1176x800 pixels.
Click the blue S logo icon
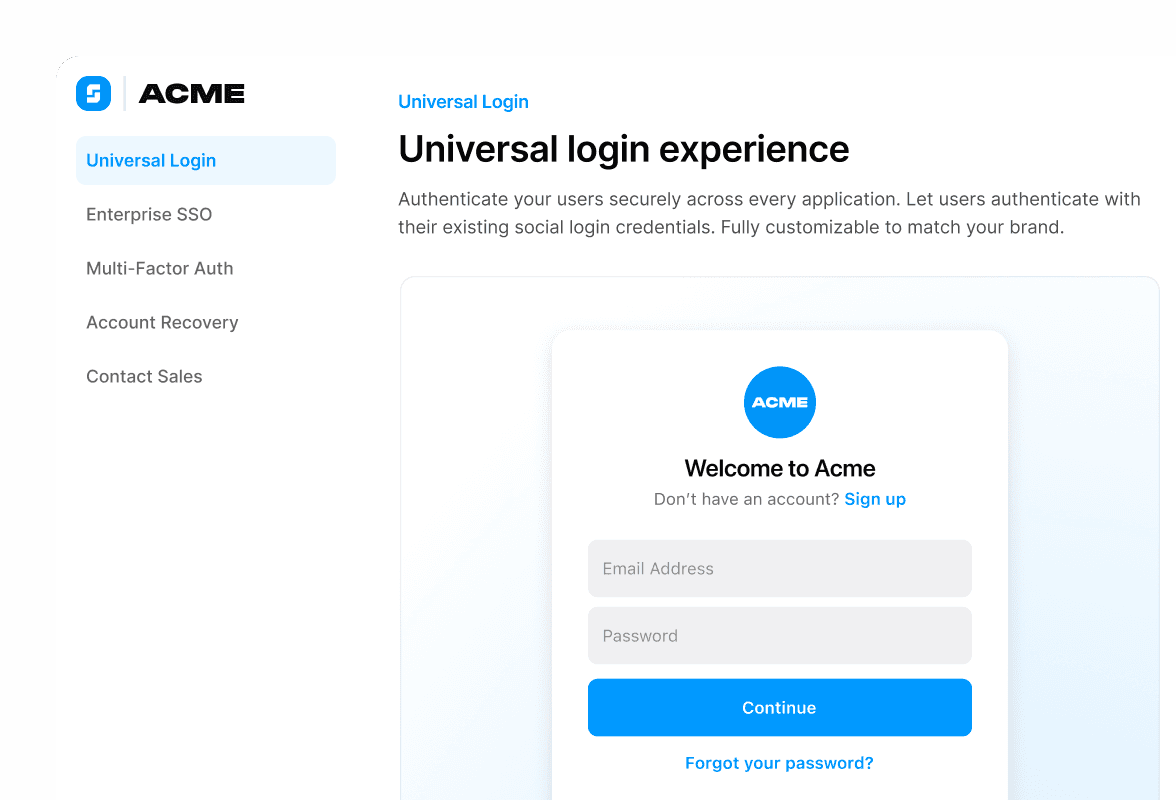tap(93, 93)
